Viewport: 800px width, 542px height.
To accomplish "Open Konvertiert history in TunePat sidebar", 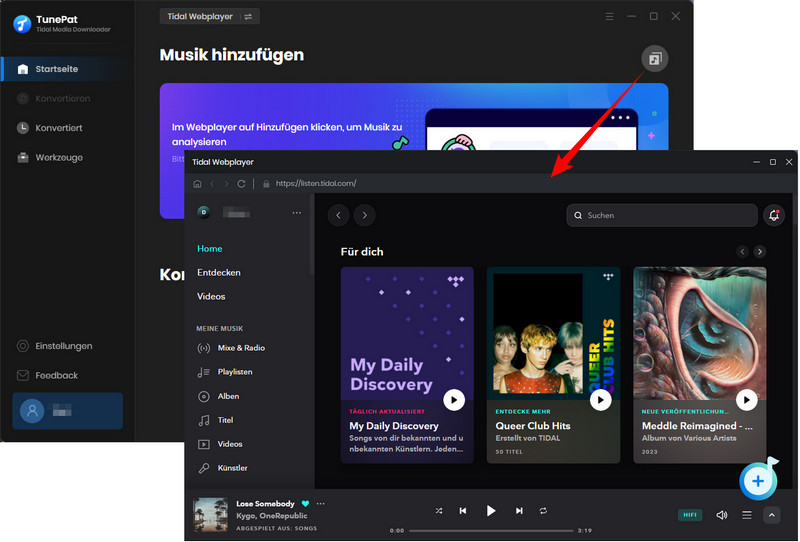I will click(x=58, y=128).
